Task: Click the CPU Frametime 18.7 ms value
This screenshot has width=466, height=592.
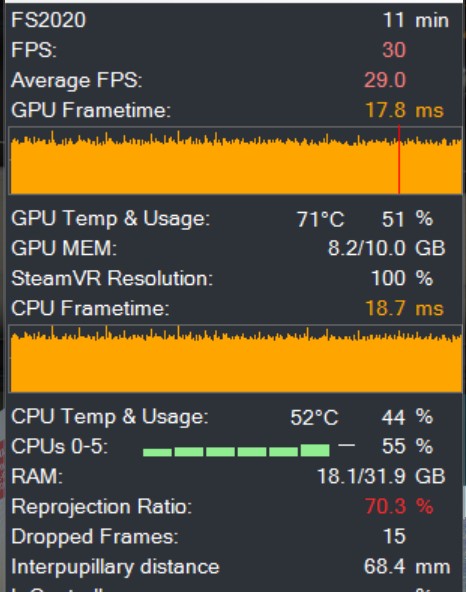Action: (x=404, y=308)
